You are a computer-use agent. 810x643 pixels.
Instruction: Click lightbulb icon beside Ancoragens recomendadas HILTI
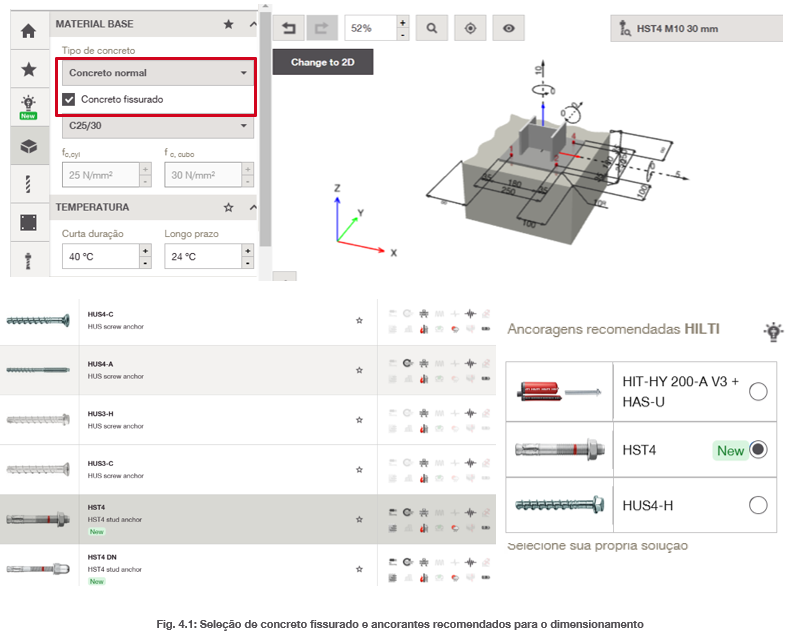tap(773, 331)
